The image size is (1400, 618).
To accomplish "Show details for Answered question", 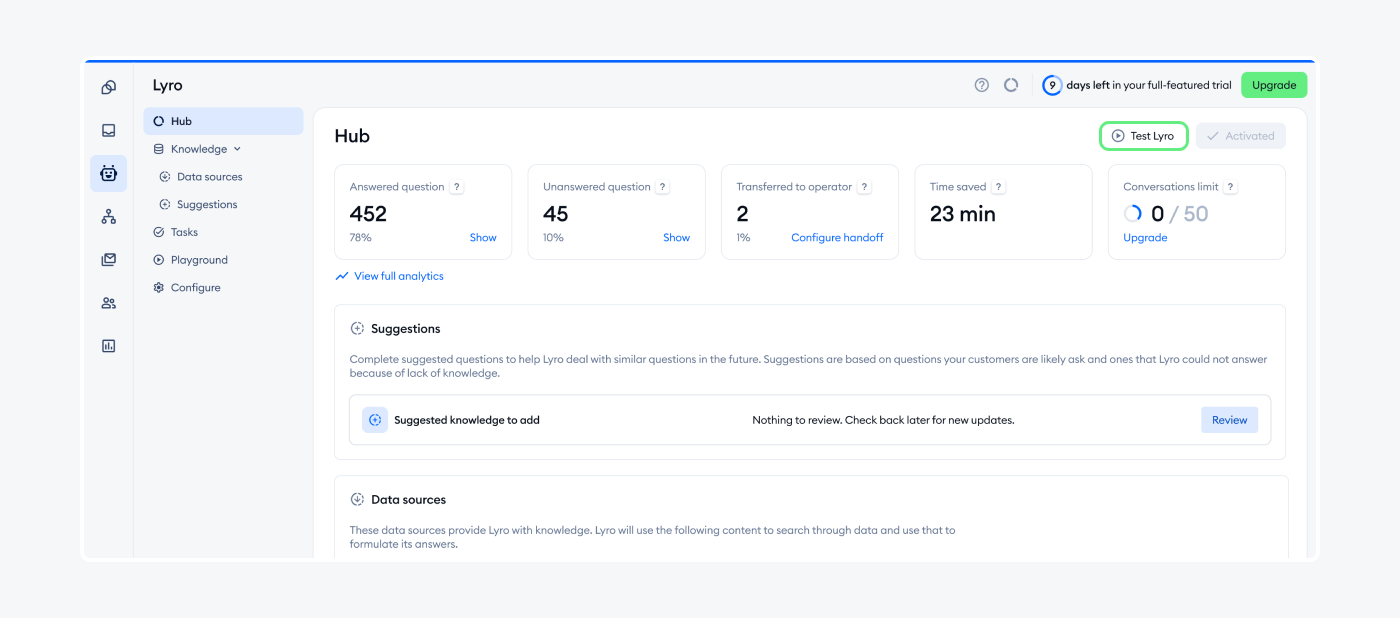I will click(483, 238).
